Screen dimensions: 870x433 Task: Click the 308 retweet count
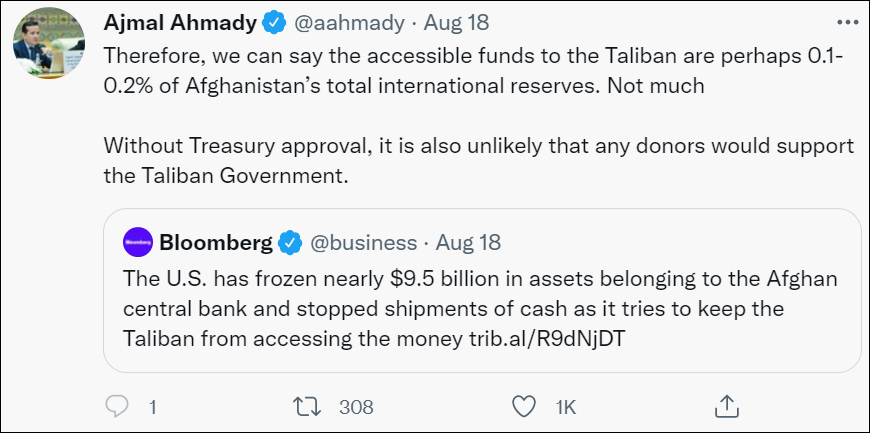[356, 407]
